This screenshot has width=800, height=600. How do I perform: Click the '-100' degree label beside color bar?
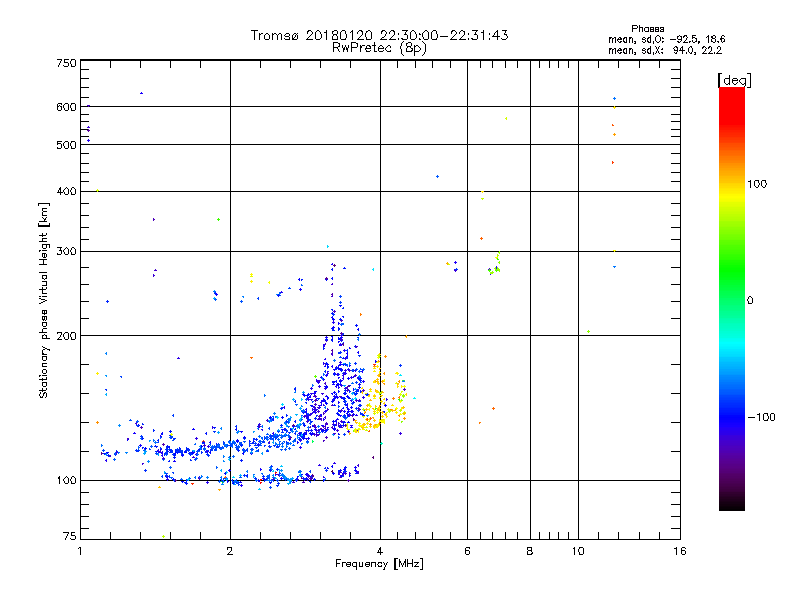pos(761,417)
